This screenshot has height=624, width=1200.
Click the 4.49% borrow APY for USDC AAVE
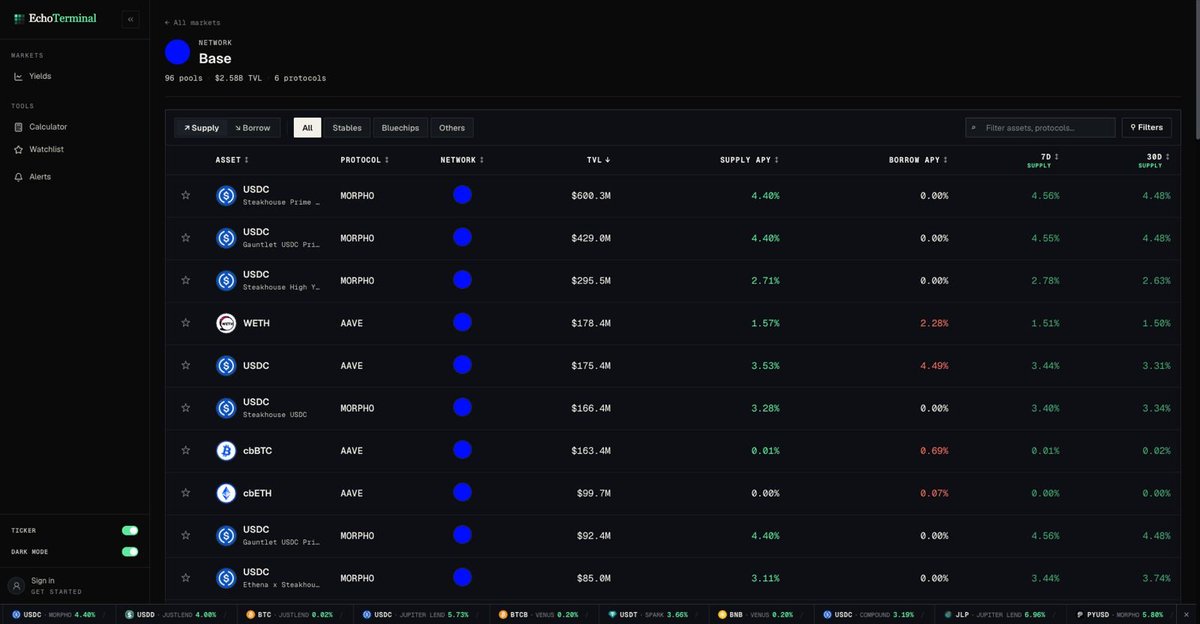pyautogui.click(x=934, y=366)
